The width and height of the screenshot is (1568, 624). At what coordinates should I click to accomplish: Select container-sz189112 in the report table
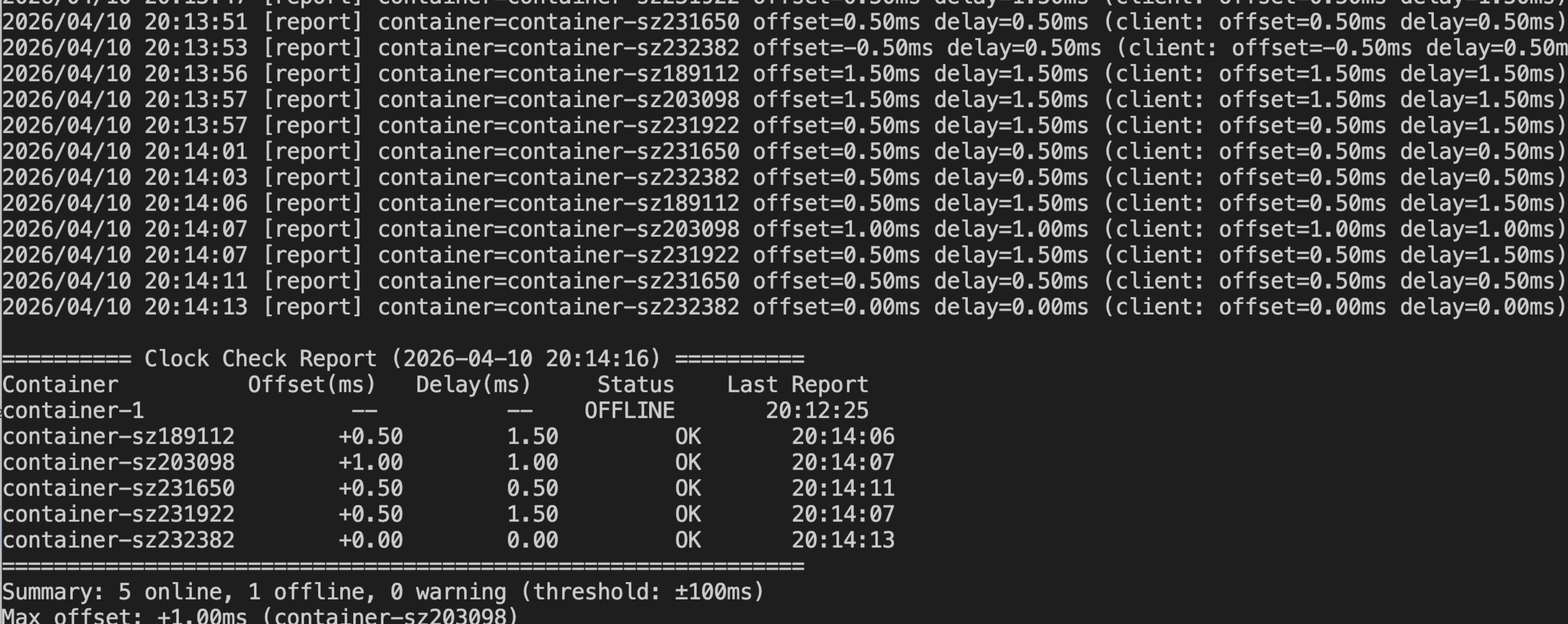point(119,437)
